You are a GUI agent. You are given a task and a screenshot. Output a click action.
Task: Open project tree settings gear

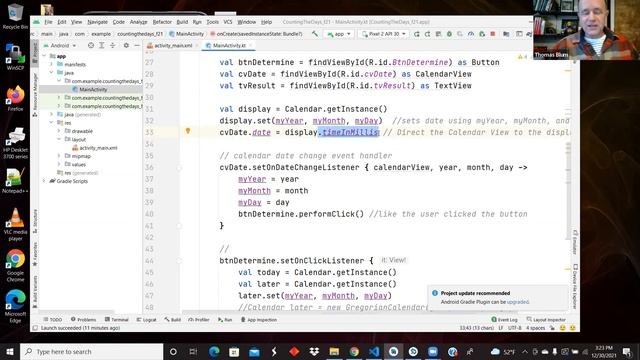pos(126,45)
